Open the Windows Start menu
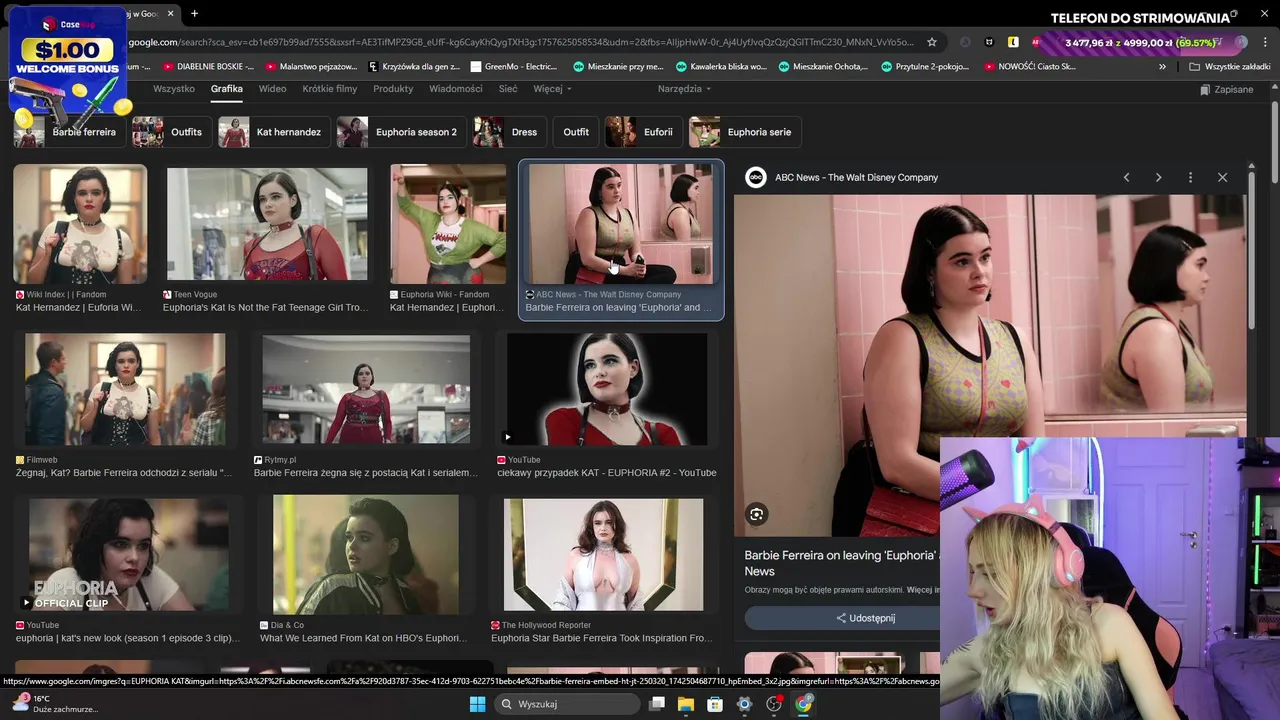 point(477,704)
